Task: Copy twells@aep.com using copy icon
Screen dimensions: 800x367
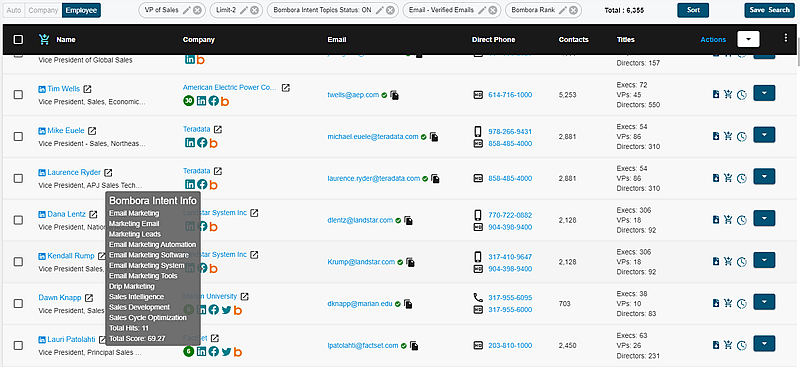Action: click(x=394, y=95)
